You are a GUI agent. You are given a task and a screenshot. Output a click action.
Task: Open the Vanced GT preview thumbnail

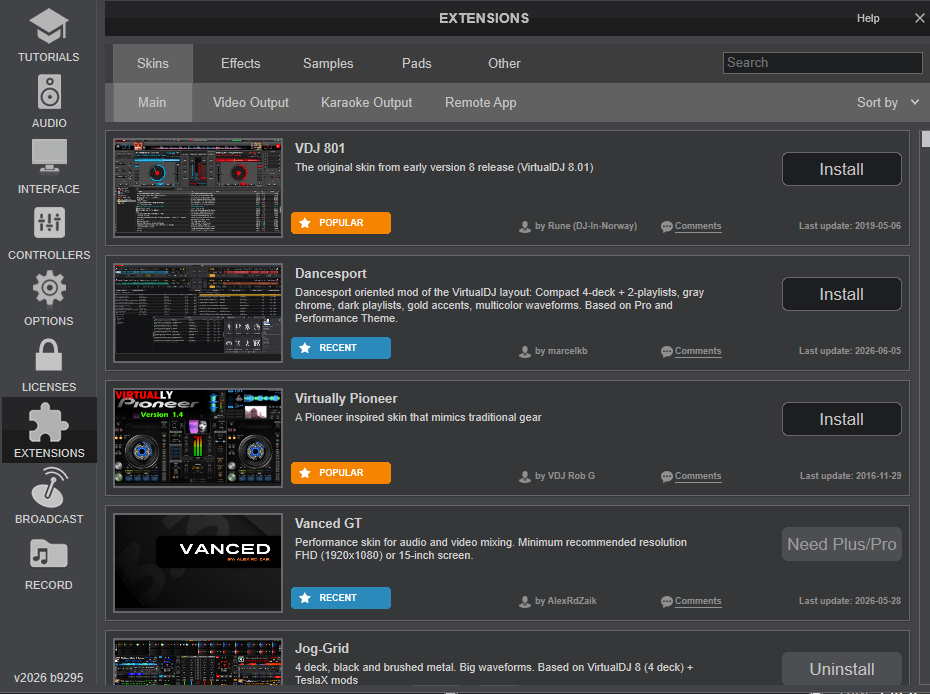[x=198, y=563]
